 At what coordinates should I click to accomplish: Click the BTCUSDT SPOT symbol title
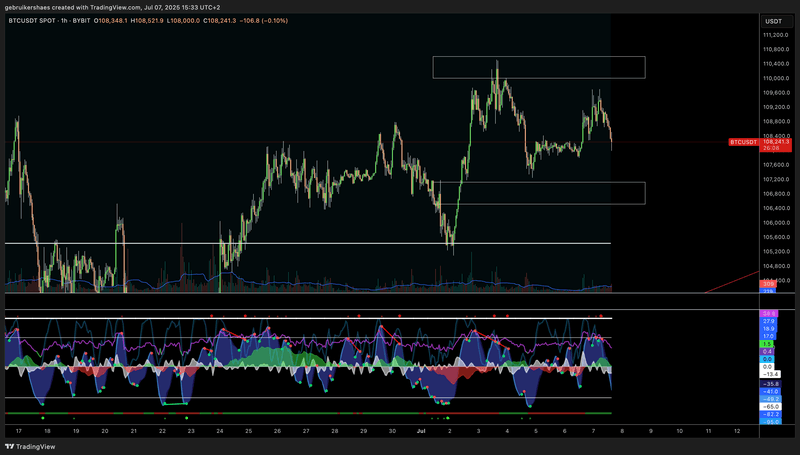(x=32, y=21)
